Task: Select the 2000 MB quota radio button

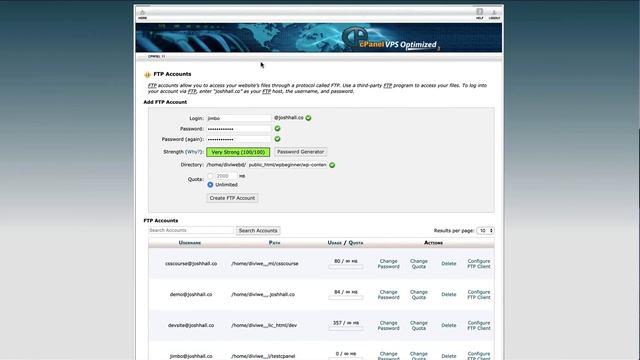Action: point(210,176)
